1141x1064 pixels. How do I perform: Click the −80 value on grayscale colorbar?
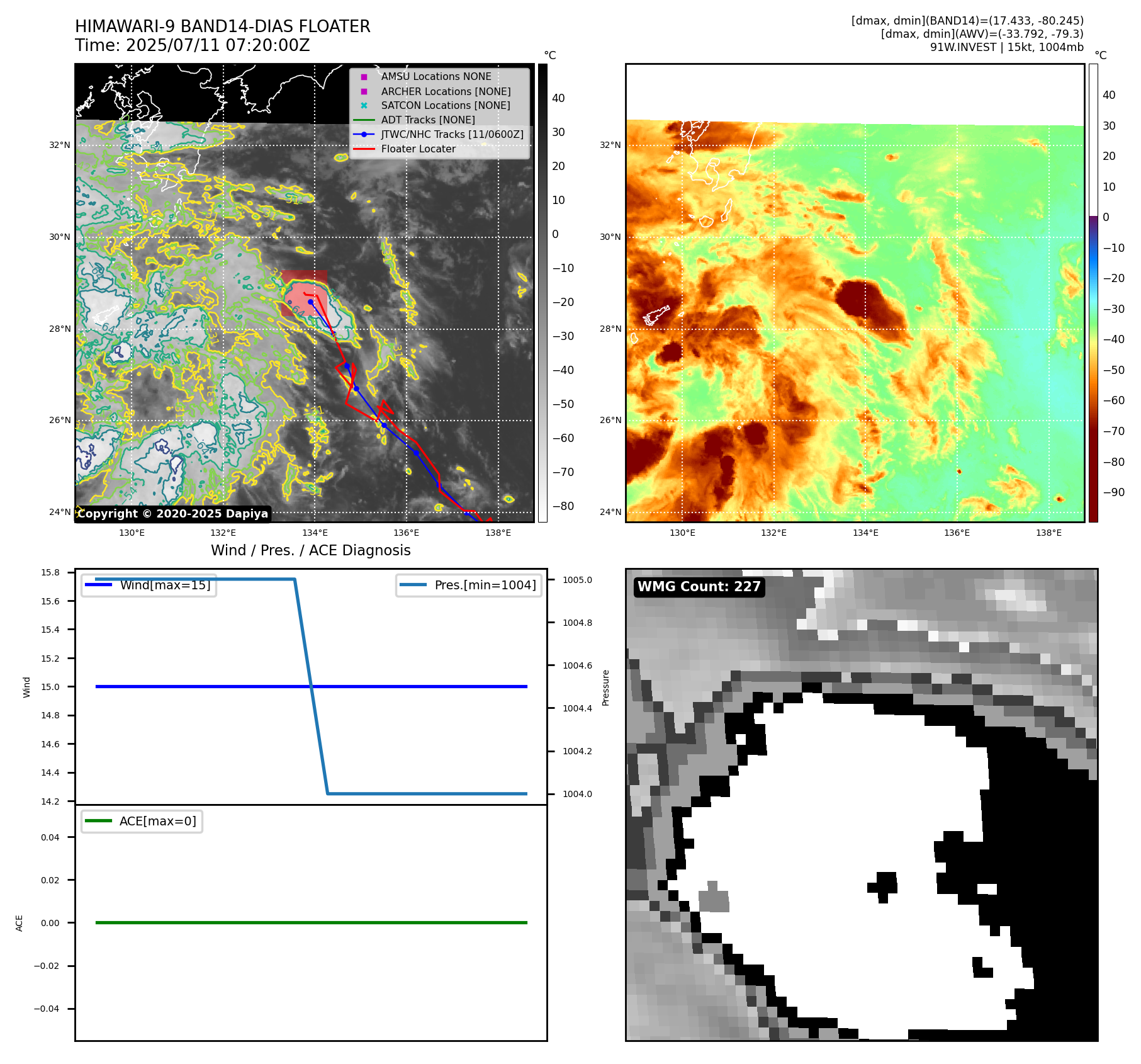pyautogui.click(x=563, y=506)
